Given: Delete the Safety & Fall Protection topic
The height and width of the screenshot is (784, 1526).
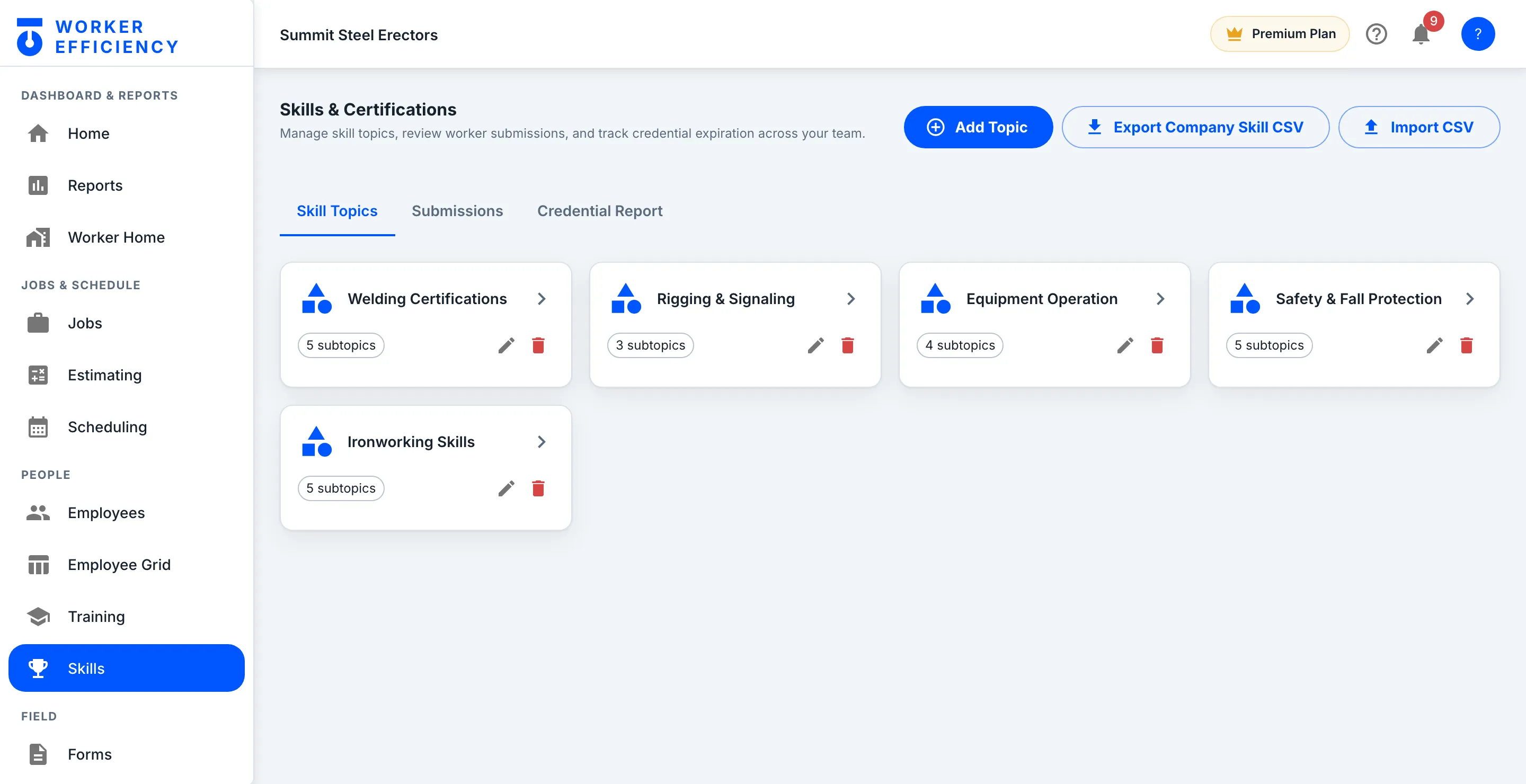Looking at the screenshot, I should tap(1466, 345).
